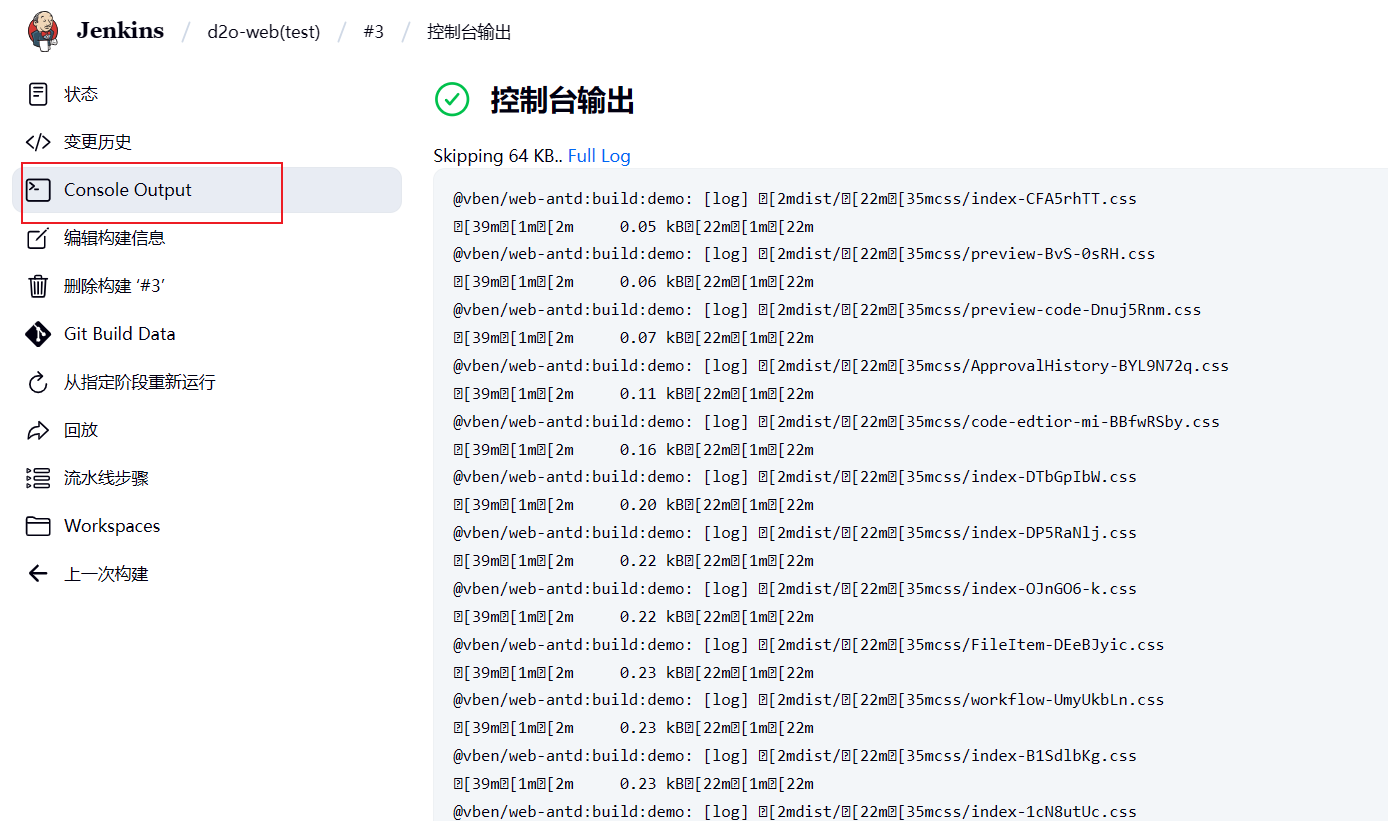Click the code brackets change history icon
The image size is (1388, 821).
coord(38,142)
